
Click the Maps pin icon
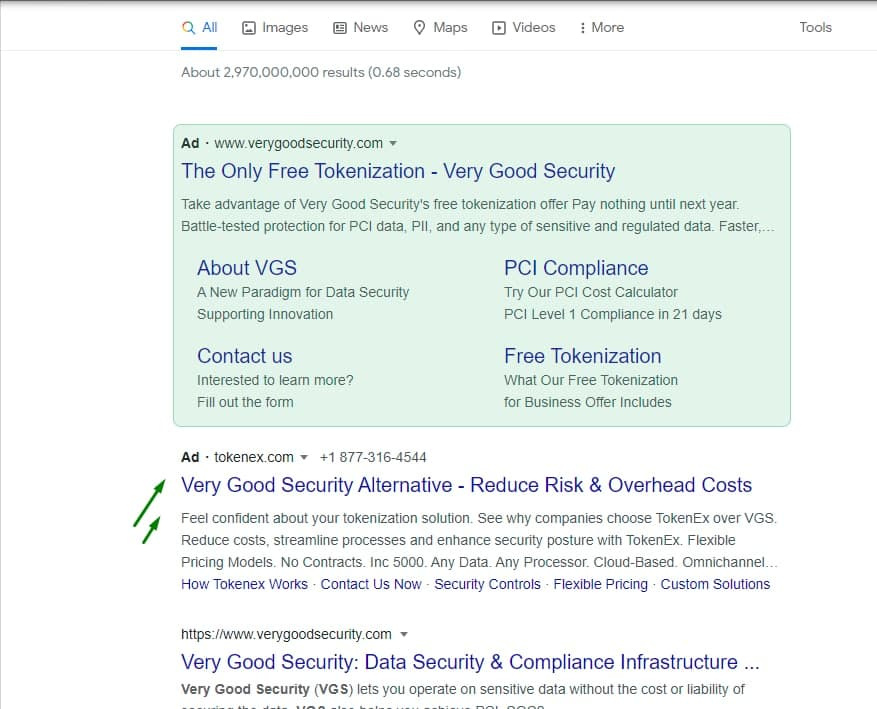[419, 27]
